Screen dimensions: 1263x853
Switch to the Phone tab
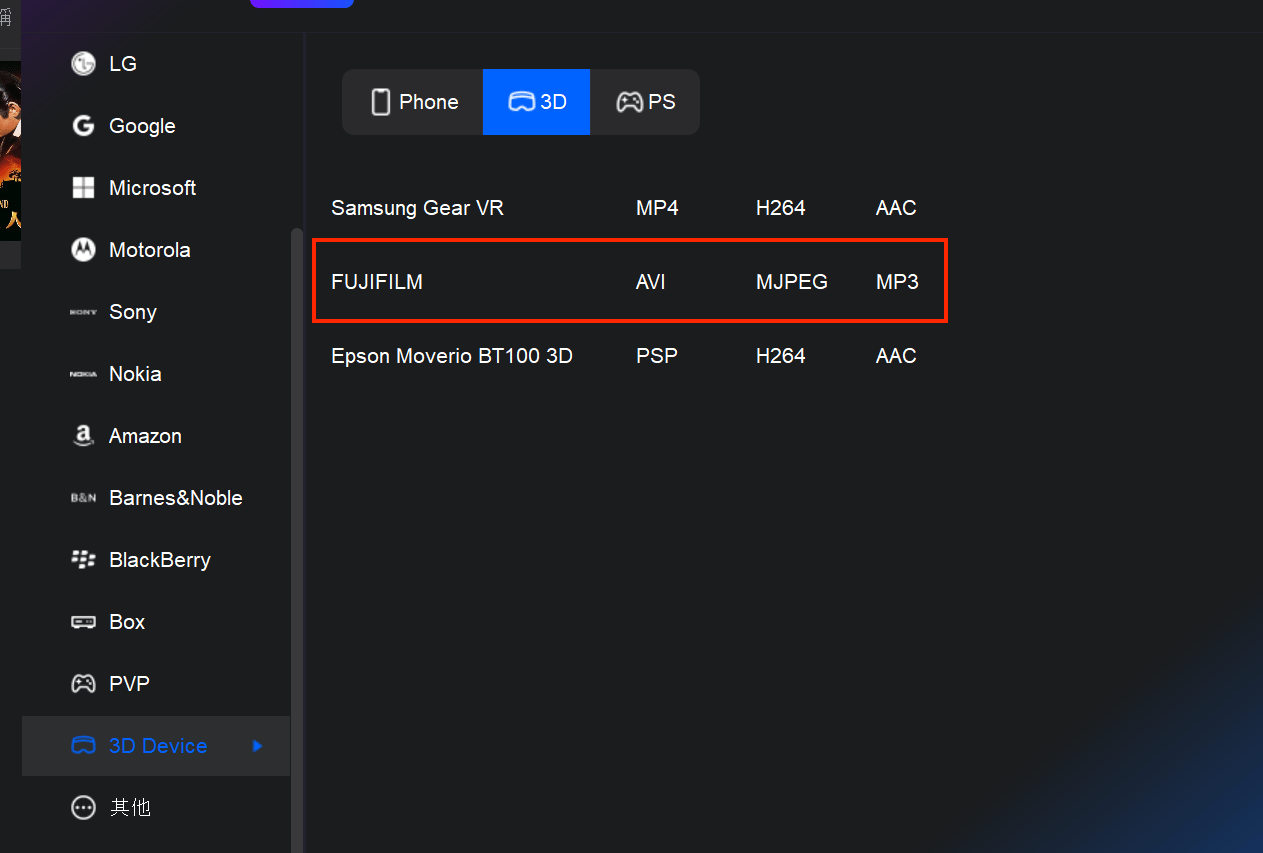click(x=413, y=102)
